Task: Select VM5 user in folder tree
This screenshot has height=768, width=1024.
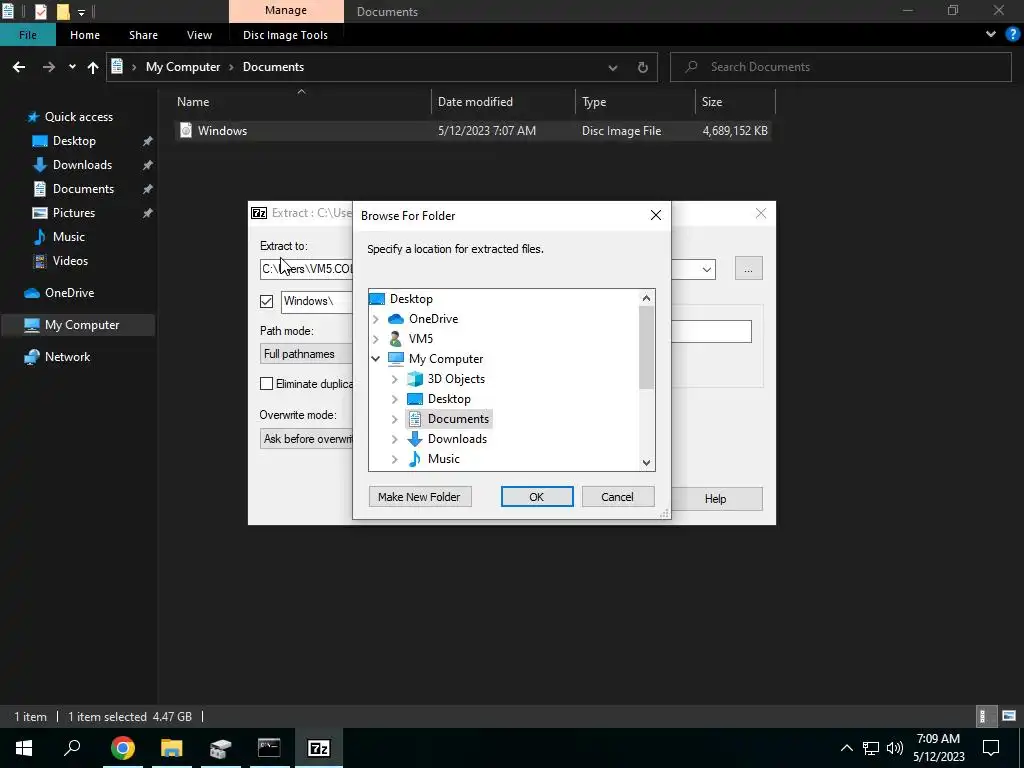Action: tap(421, 339)
